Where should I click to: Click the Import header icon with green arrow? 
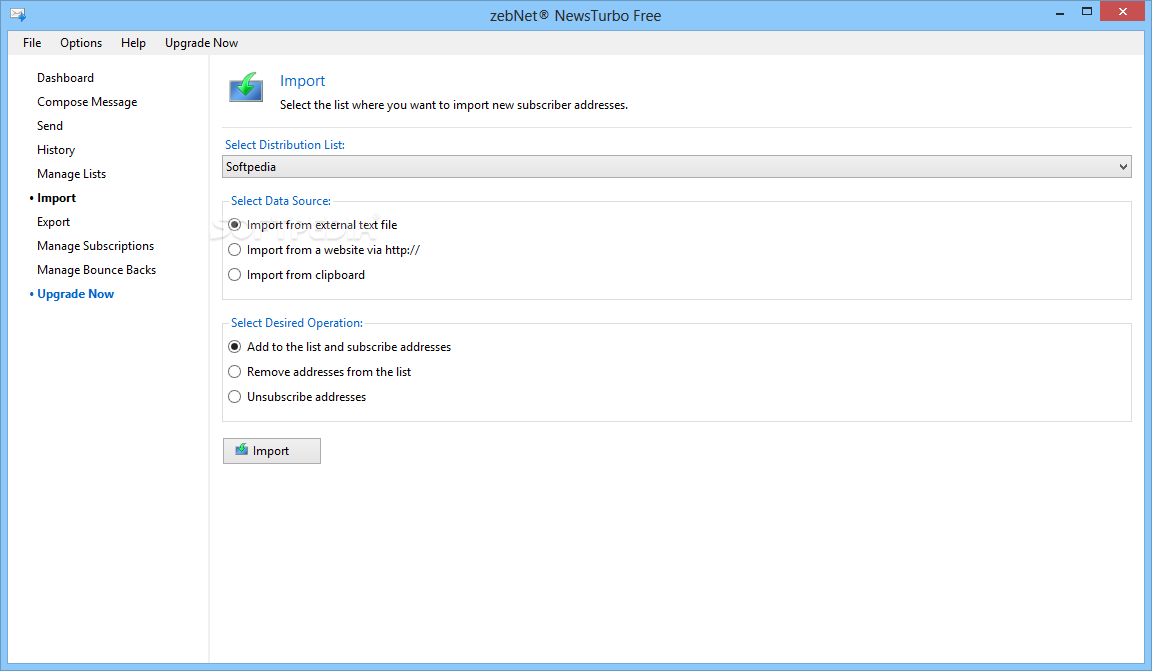point(246,87)
